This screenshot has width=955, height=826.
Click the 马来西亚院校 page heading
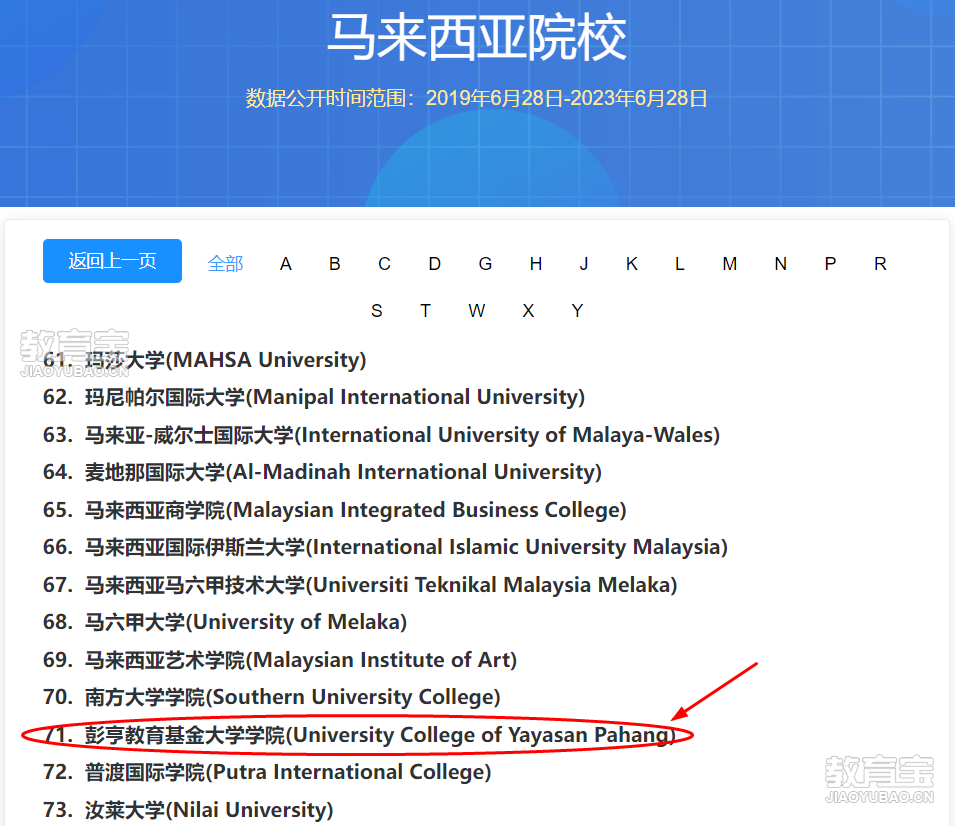[477, 38]
